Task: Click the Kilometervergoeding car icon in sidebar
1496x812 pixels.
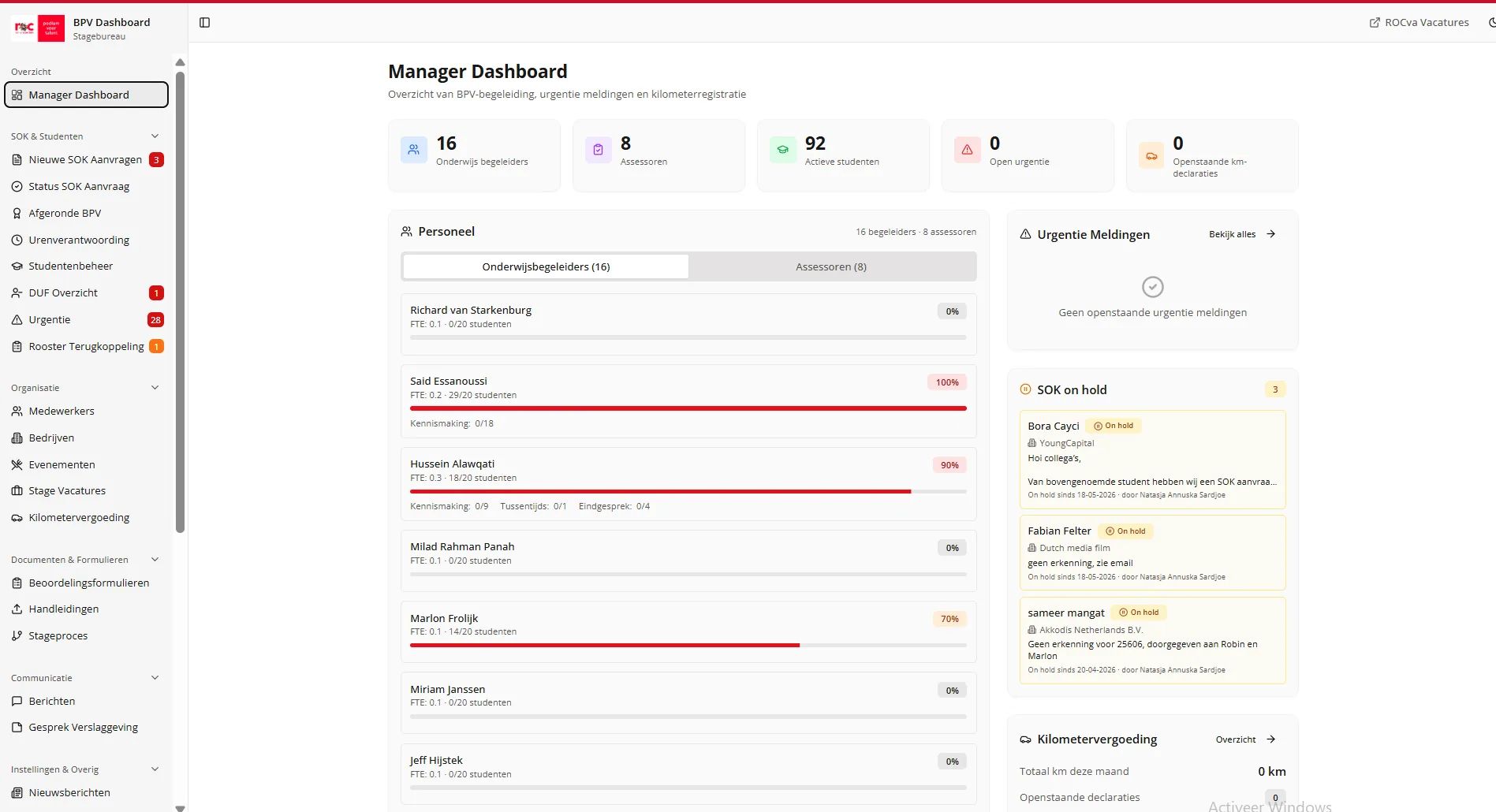Action: point(17,518)
